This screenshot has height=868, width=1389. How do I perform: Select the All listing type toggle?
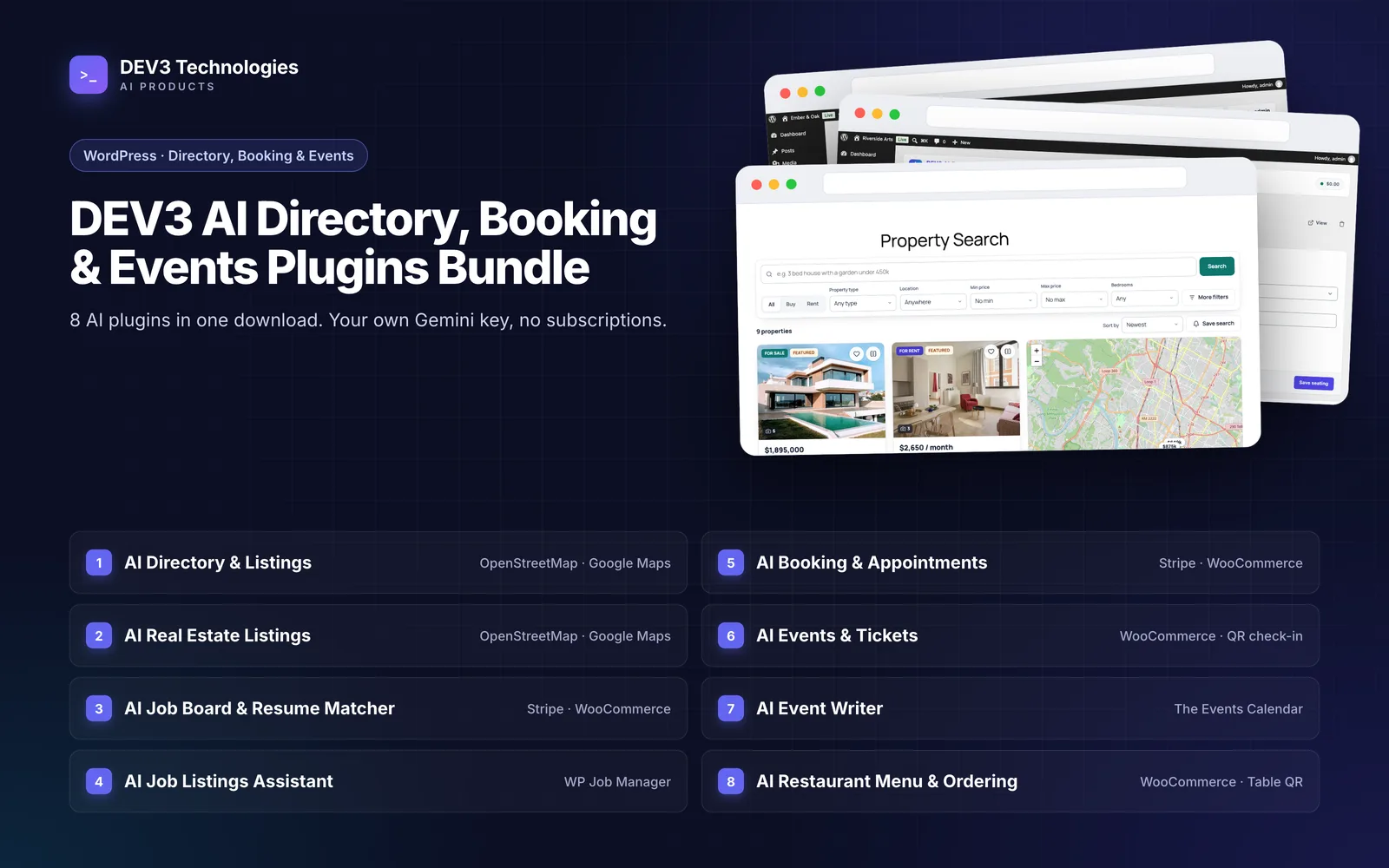tap(771, 305)
